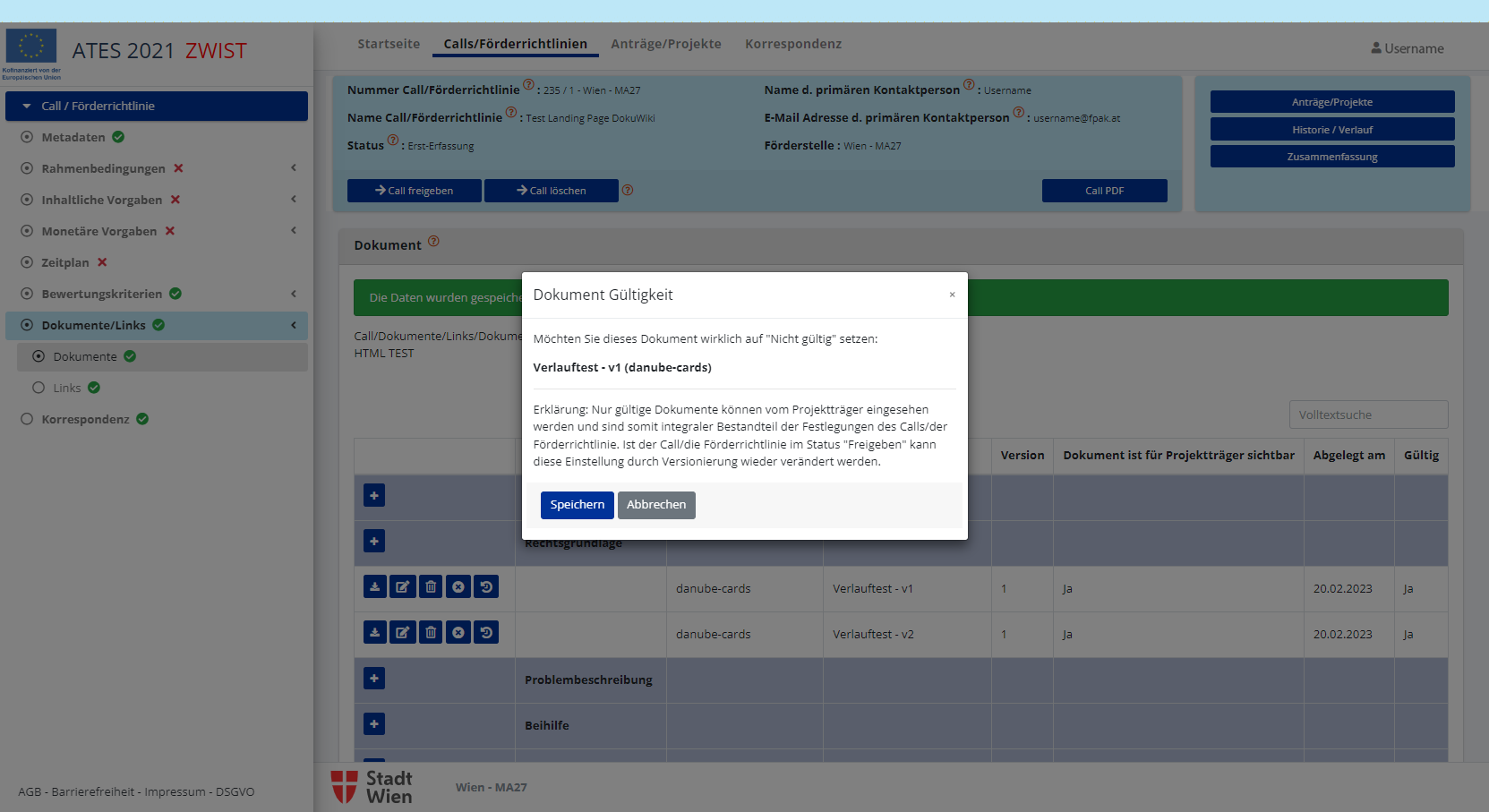Expand the Rahmenbedingungen sidebar section
This screenshot has width=1489, height=812.
point(294,168)
